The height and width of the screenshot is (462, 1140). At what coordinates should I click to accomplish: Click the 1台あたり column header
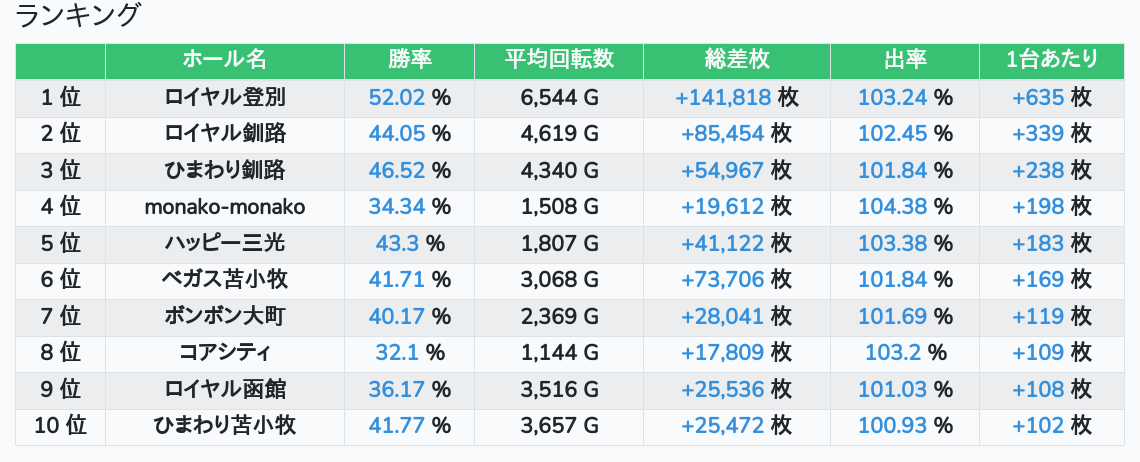click(x=1051, y=60)
